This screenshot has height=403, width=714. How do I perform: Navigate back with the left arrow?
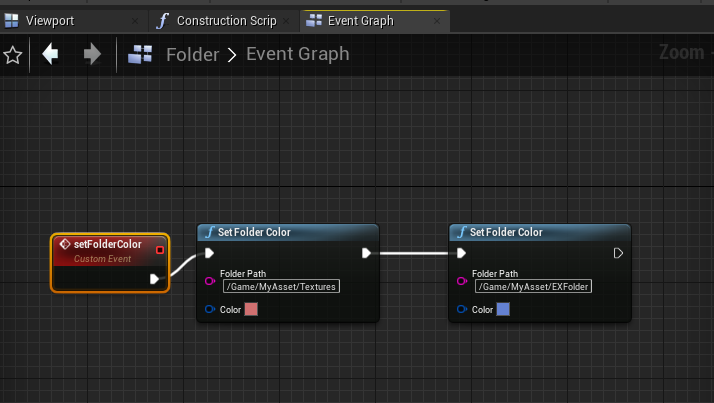point(50,54)
